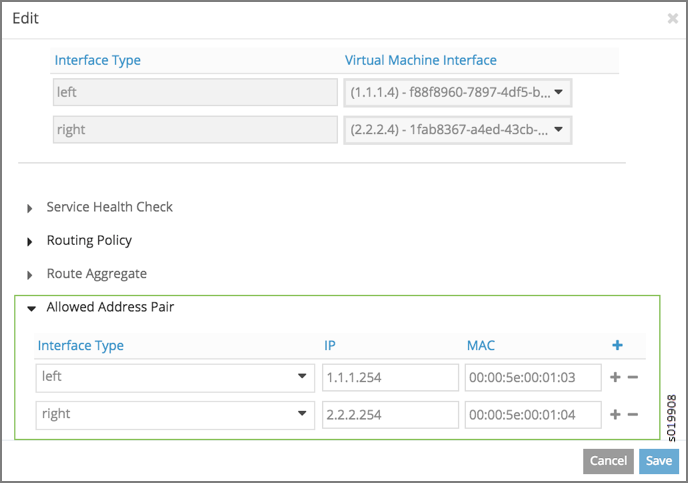Click the Cancel button
This screenshot has width=688, height=483.
coord(608,461)
